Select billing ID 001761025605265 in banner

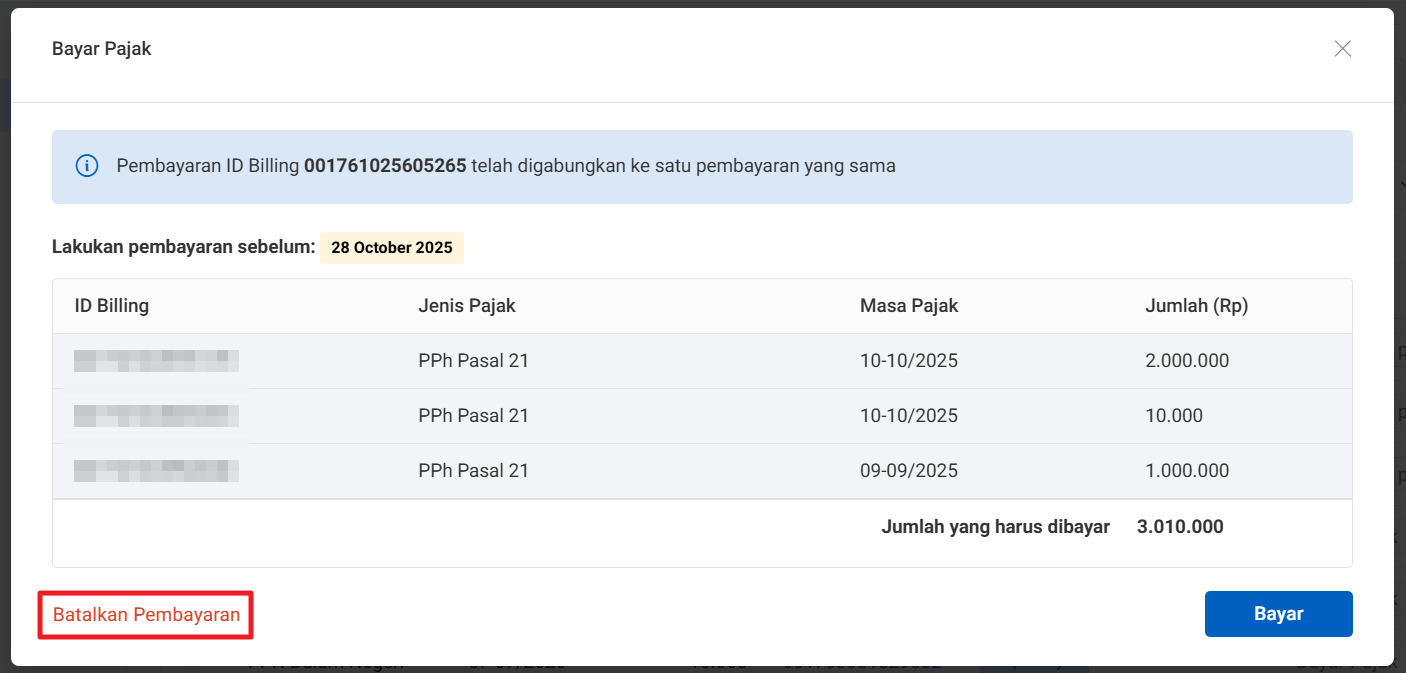[385, 166]
